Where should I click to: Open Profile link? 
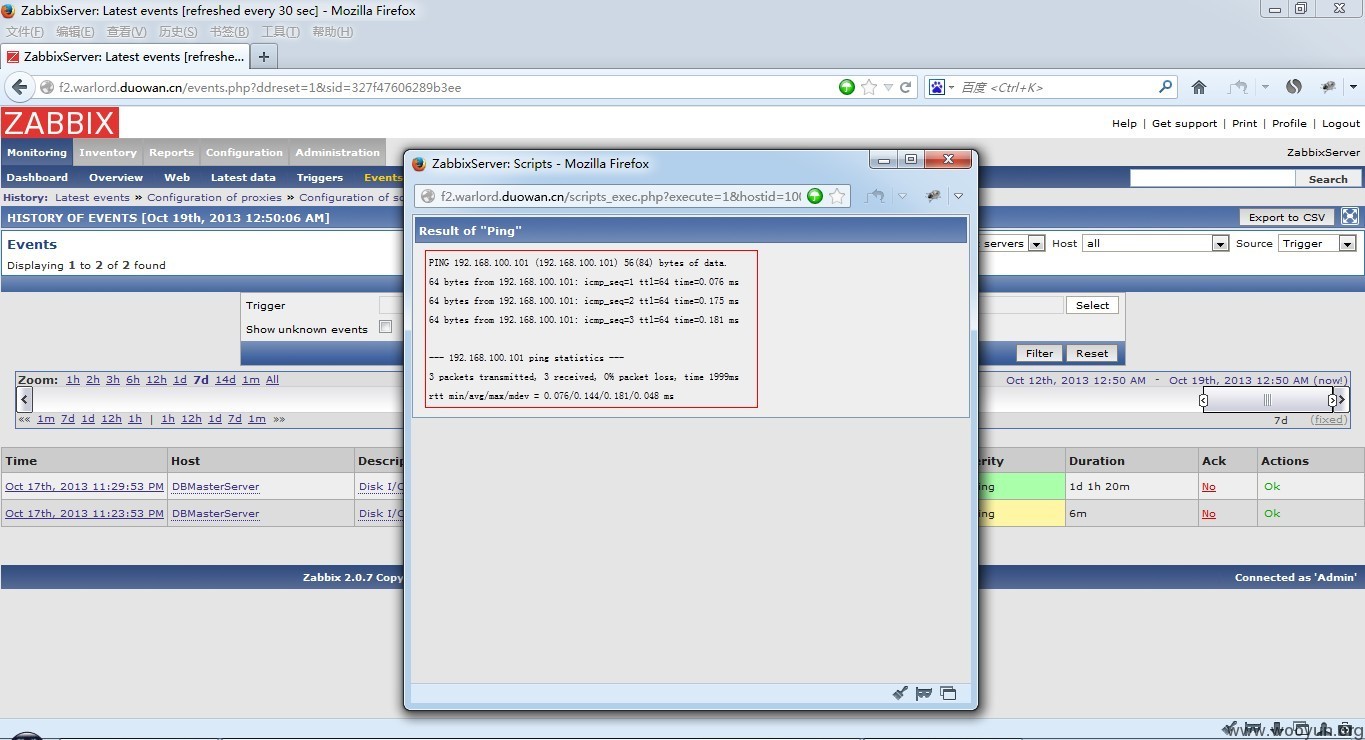(x=1289, y=123)
